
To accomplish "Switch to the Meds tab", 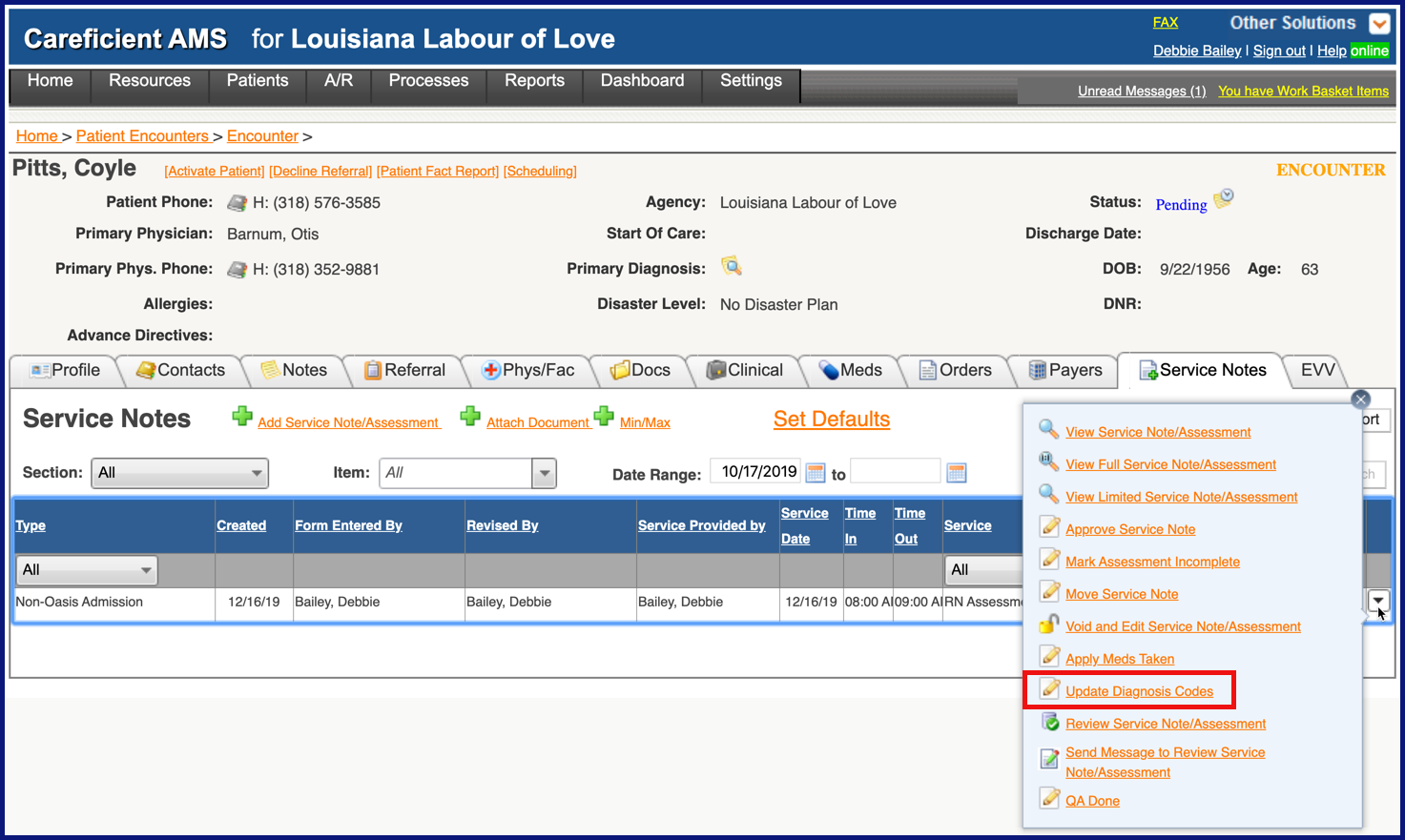I will coord(851,370).
